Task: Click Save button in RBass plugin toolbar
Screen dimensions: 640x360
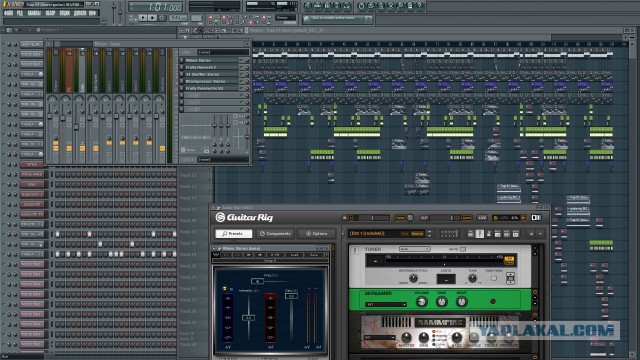Action: [x=313, y=255]
